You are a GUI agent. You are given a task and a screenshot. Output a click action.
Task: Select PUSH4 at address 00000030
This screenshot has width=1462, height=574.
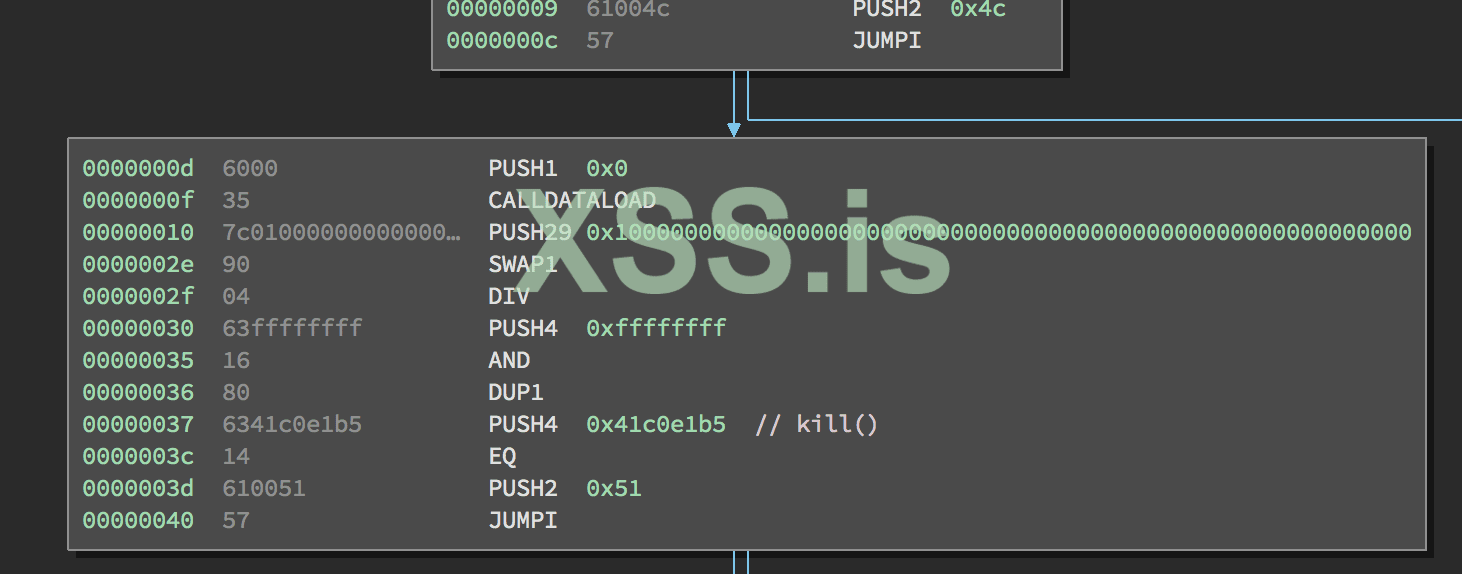click(x=523, y=329)
